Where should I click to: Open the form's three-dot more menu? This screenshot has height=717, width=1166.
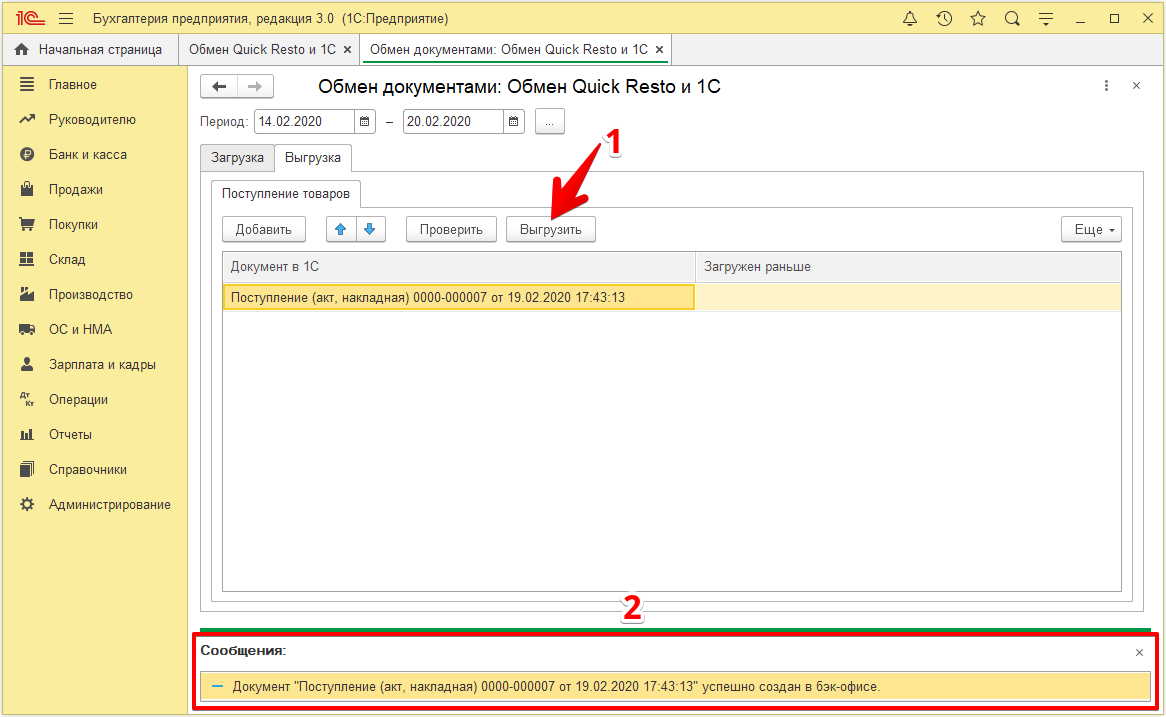(x=1107, y=86)
